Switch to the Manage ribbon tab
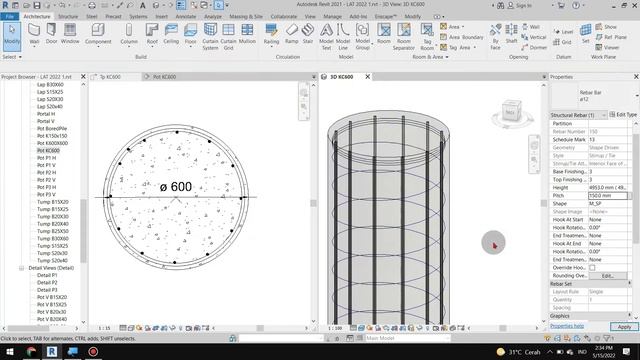This screenshot has width=640, height=360. click(332, 16)
